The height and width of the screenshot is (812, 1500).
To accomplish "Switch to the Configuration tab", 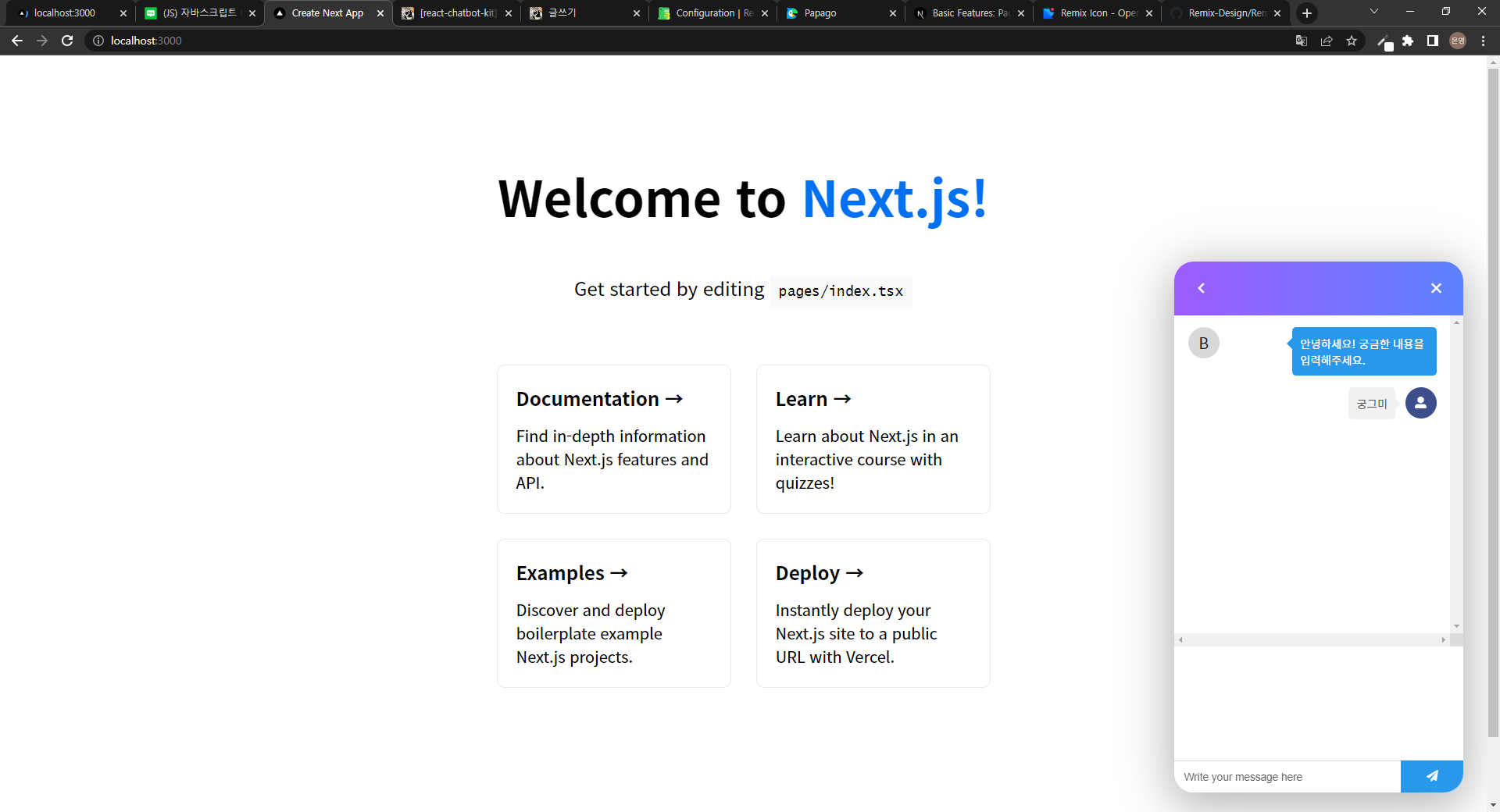I will 714,13.
